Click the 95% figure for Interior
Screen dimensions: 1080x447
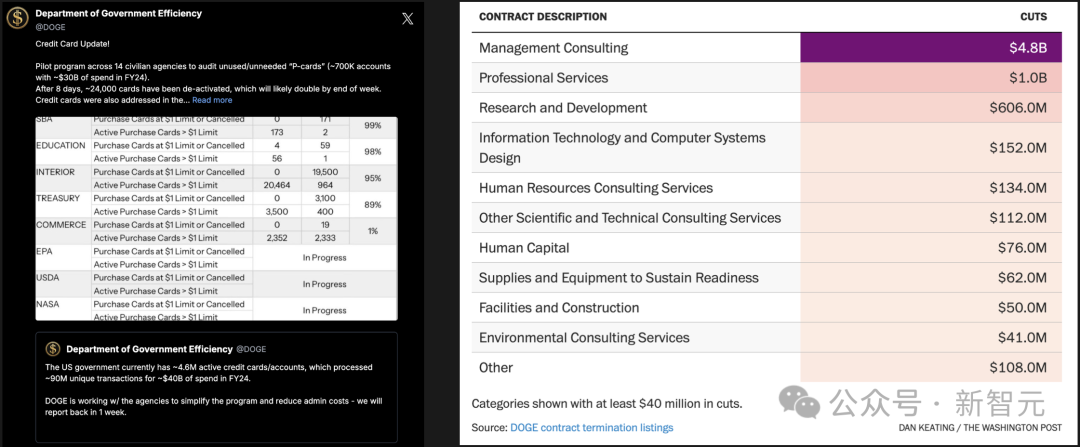click(373, 178)
